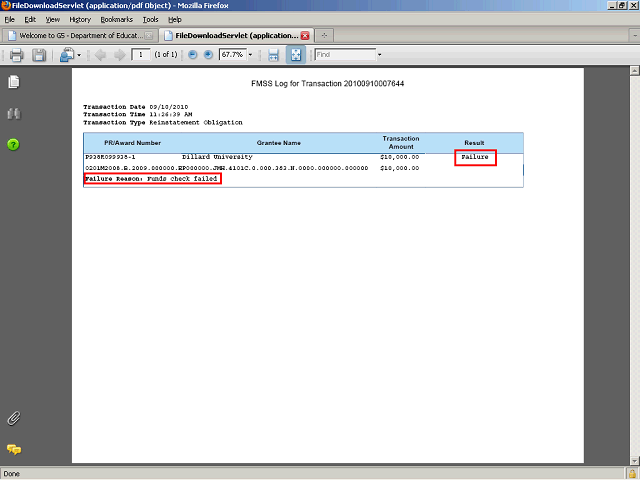The width and height of the screenshot is (640, 480).
Task: Open the View menu
Action: point(53,20)
